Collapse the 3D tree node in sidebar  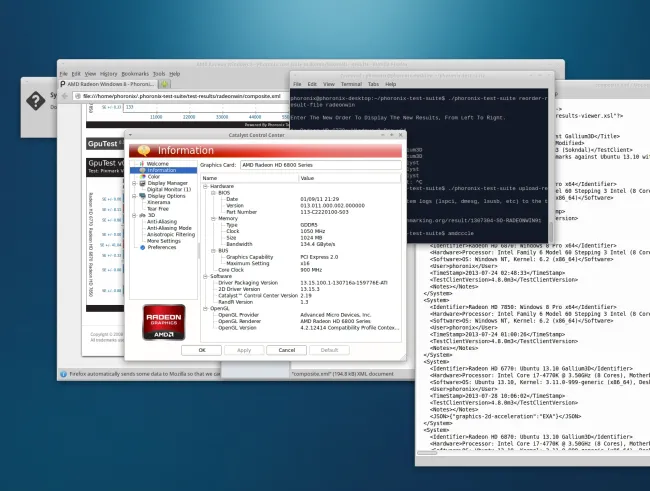click(x=135, y=215)
